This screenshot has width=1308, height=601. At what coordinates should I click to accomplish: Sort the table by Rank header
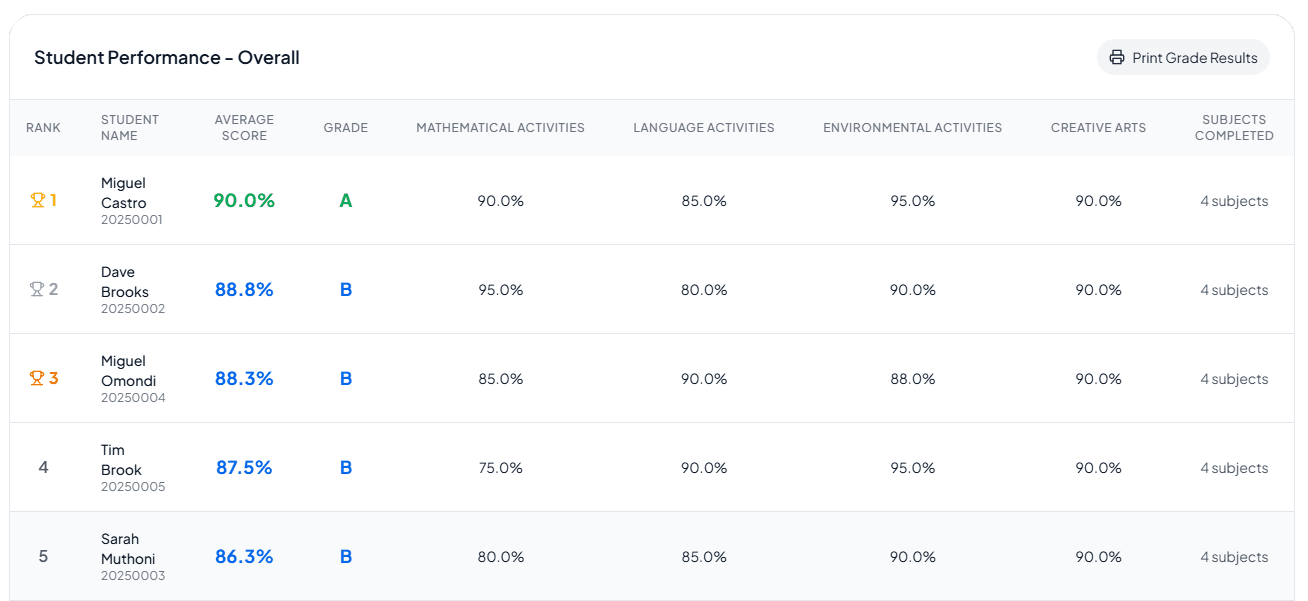[43, 127]
